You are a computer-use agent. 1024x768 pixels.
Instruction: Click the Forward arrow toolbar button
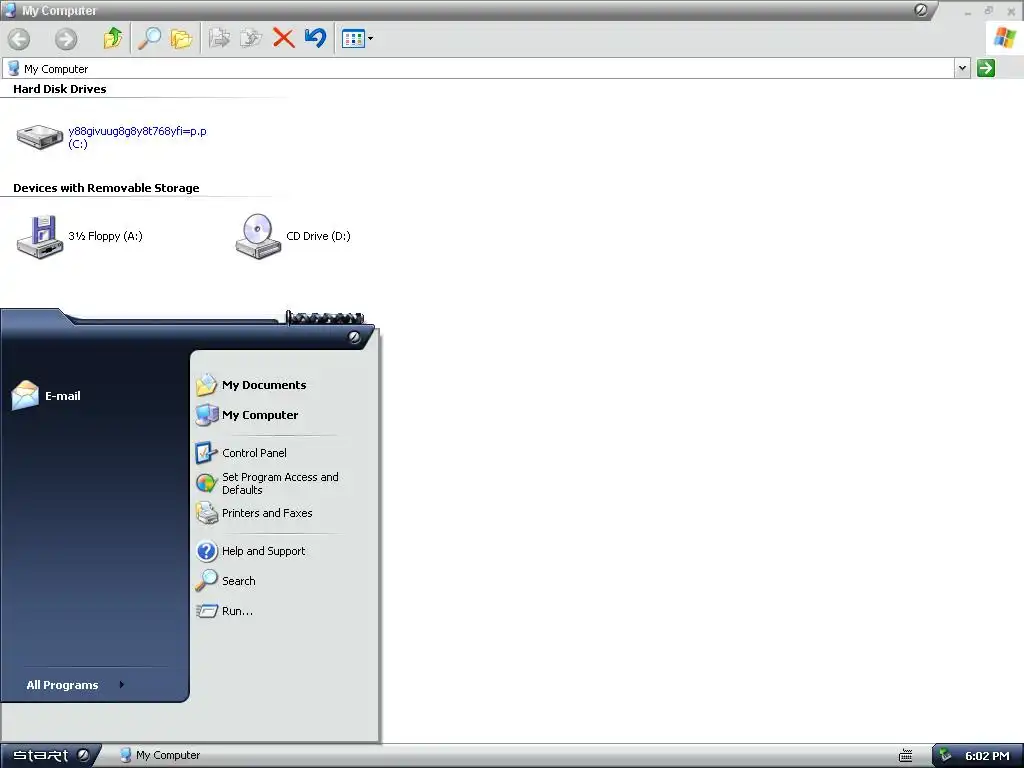pyautogui.click(x=65, y=39)
